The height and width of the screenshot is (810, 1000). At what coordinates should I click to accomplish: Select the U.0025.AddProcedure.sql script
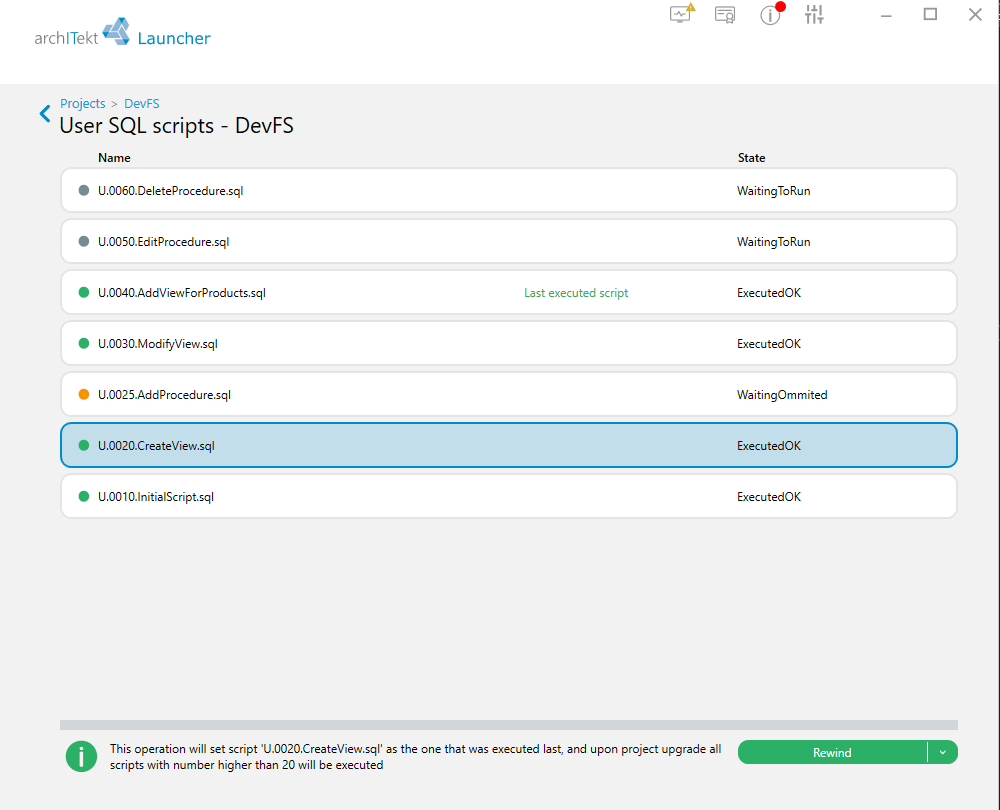(x=509, y=394)
